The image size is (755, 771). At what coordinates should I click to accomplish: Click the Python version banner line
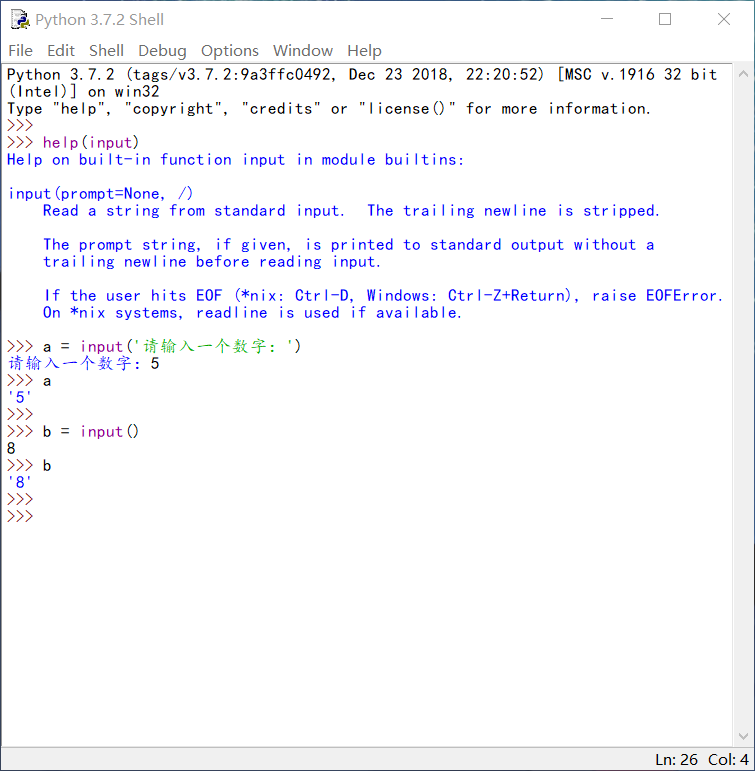click(x=362, y=75)
